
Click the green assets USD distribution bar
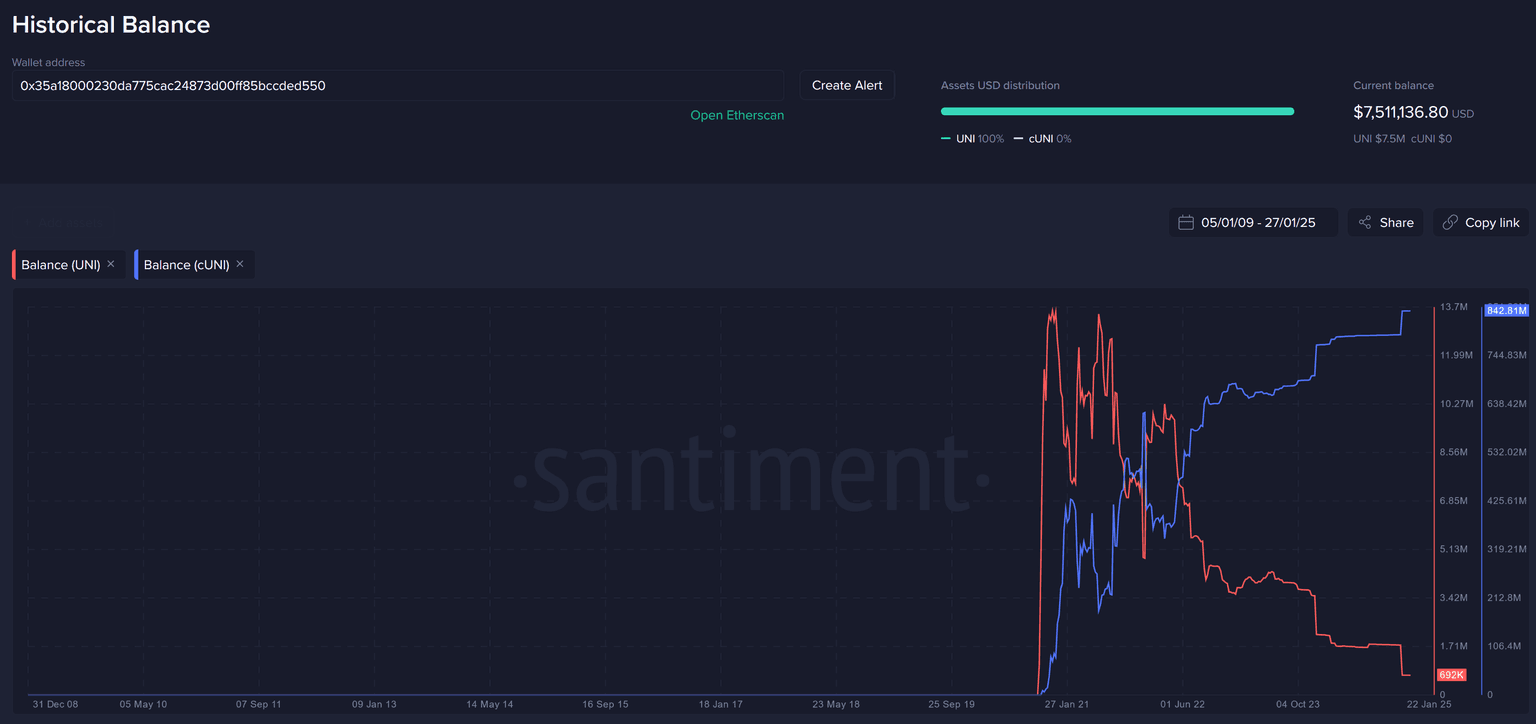(1117, 111)
